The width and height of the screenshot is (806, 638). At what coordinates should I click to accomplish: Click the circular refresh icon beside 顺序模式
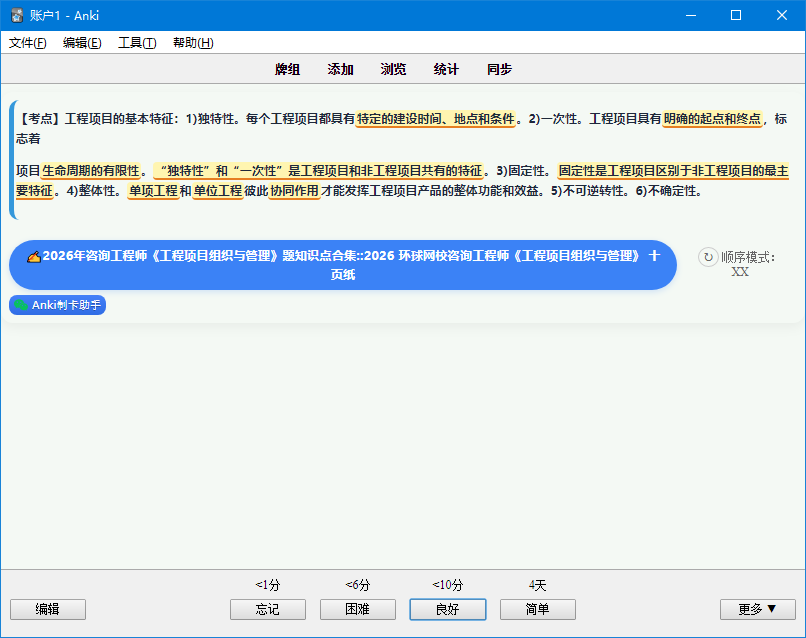click(x=708, y=257)
